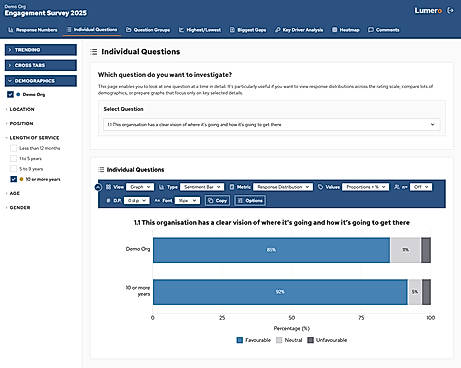Image resolution: width=461 pixels, height=368 pixels.
Task: Expand the CROSS TABS panel
Action: tap(41, 65)
